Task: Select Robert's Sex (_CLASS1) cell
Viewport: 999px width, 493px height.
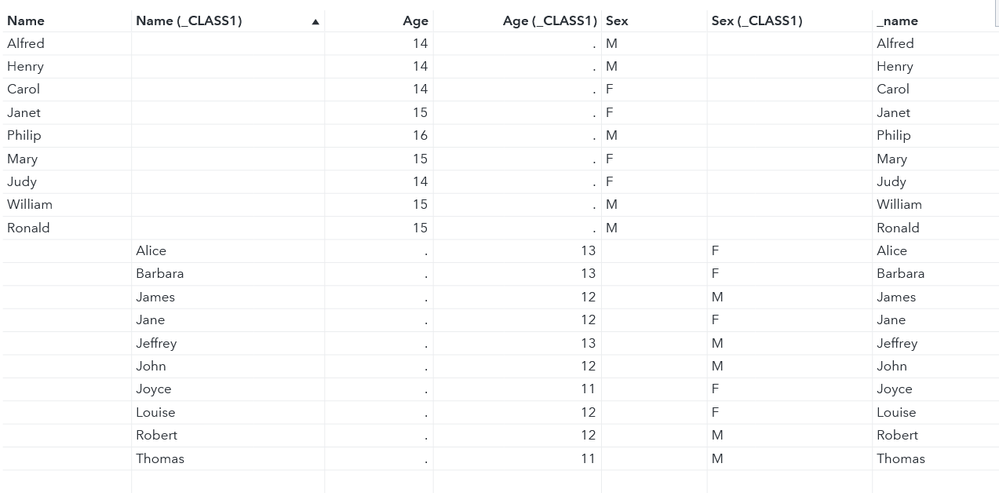Action: point(717,436)
